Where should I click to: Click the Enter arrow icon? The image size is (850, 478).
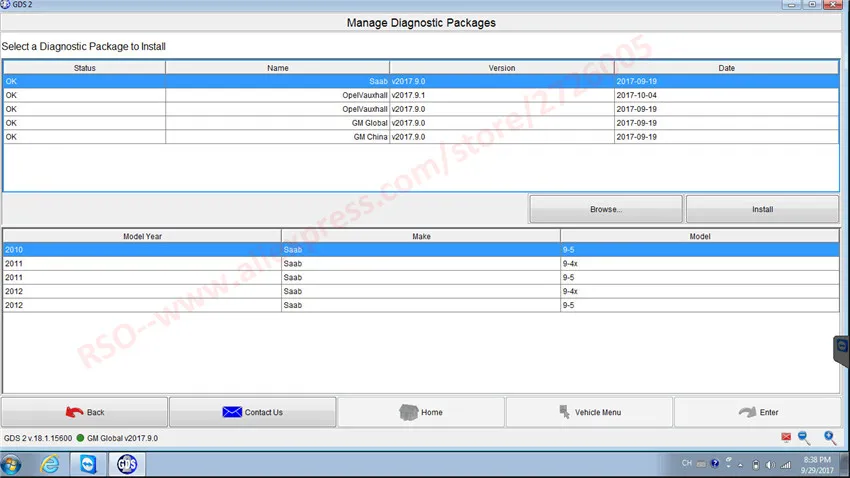click(748, 412)
